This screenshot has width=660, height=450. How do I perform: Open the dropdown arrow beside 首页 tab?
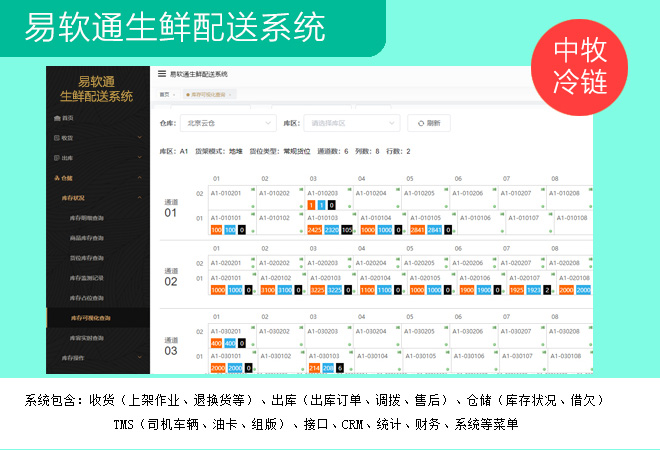[174, 95]
